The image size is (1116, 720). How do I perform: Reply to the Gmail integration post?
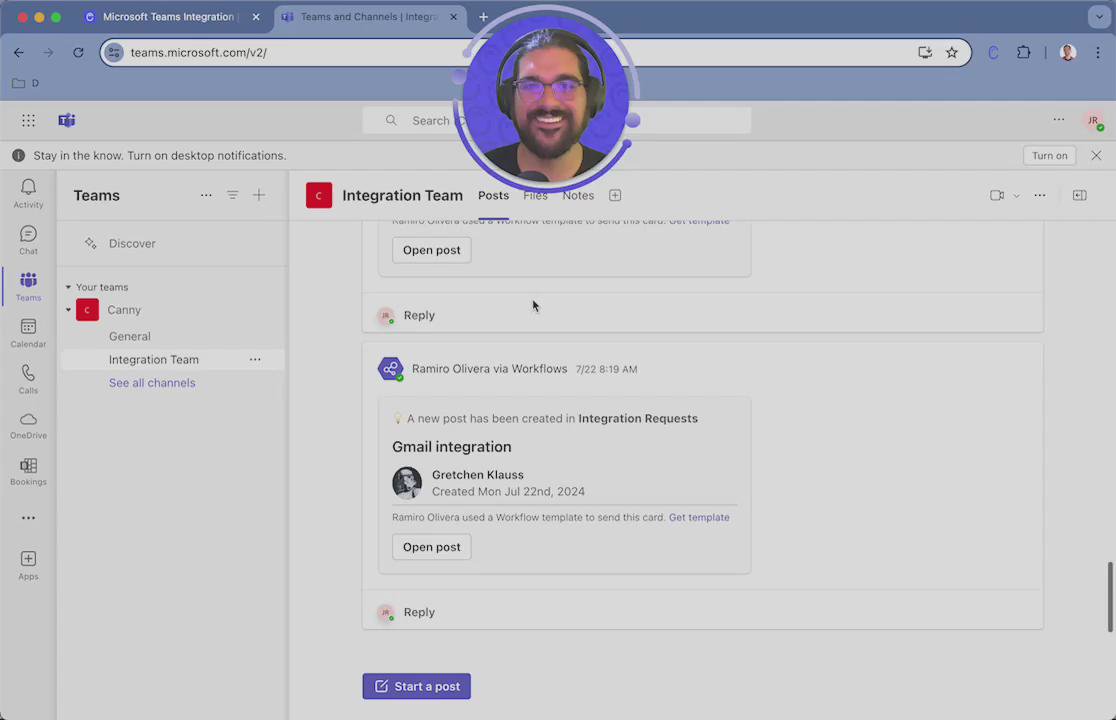pyautogui.click(x=418, y=612)
